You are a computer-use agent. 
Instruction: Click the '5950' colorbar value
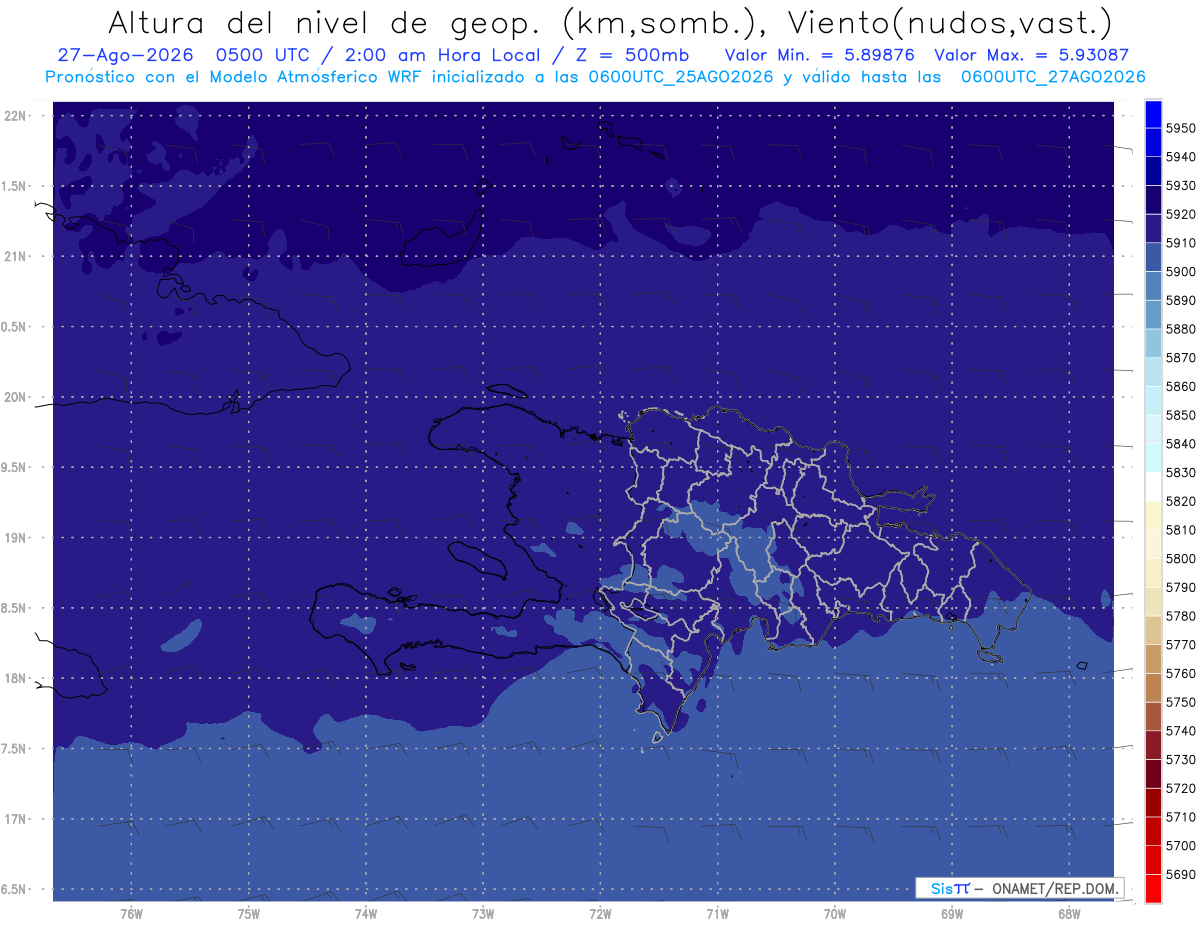[x=1180, y=128]
